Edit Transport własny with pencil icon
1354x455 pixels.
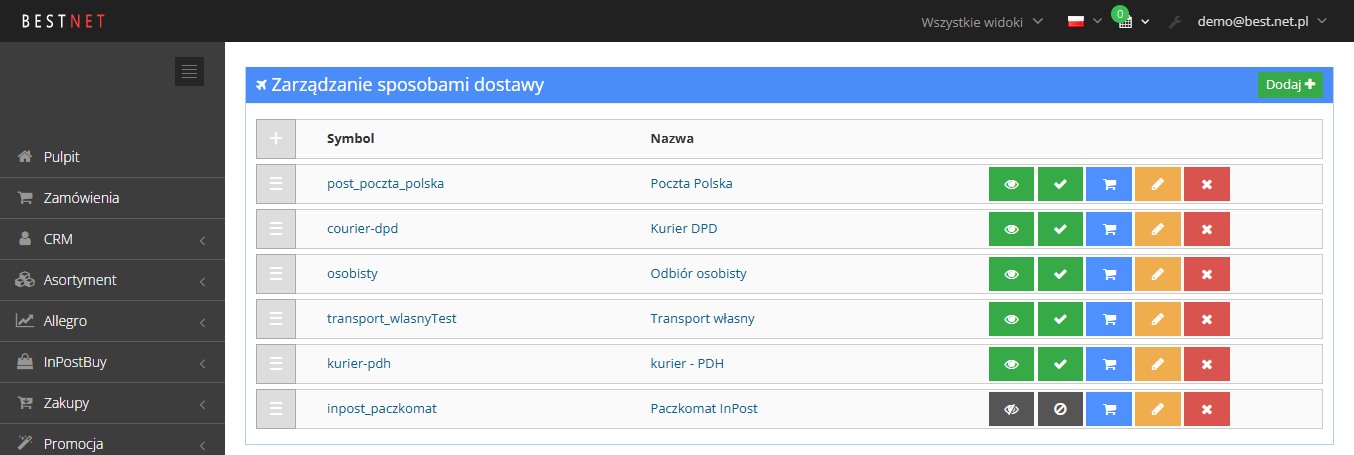1158,319
